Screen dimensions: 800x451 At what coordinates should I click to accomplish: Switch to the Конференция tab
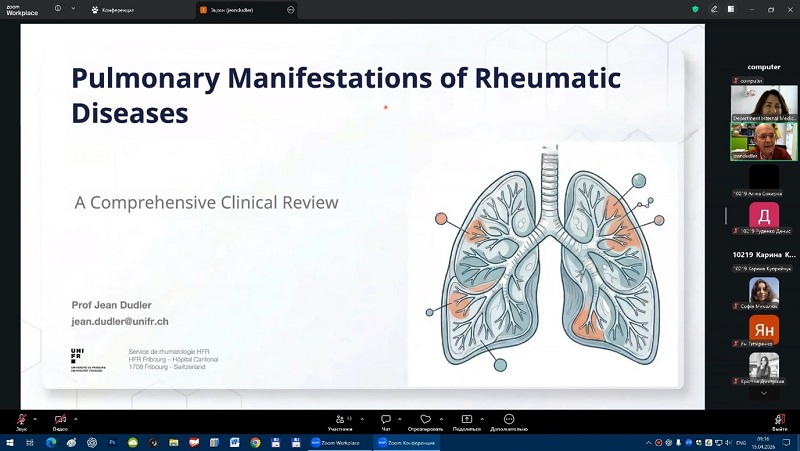tap(113, 9)
